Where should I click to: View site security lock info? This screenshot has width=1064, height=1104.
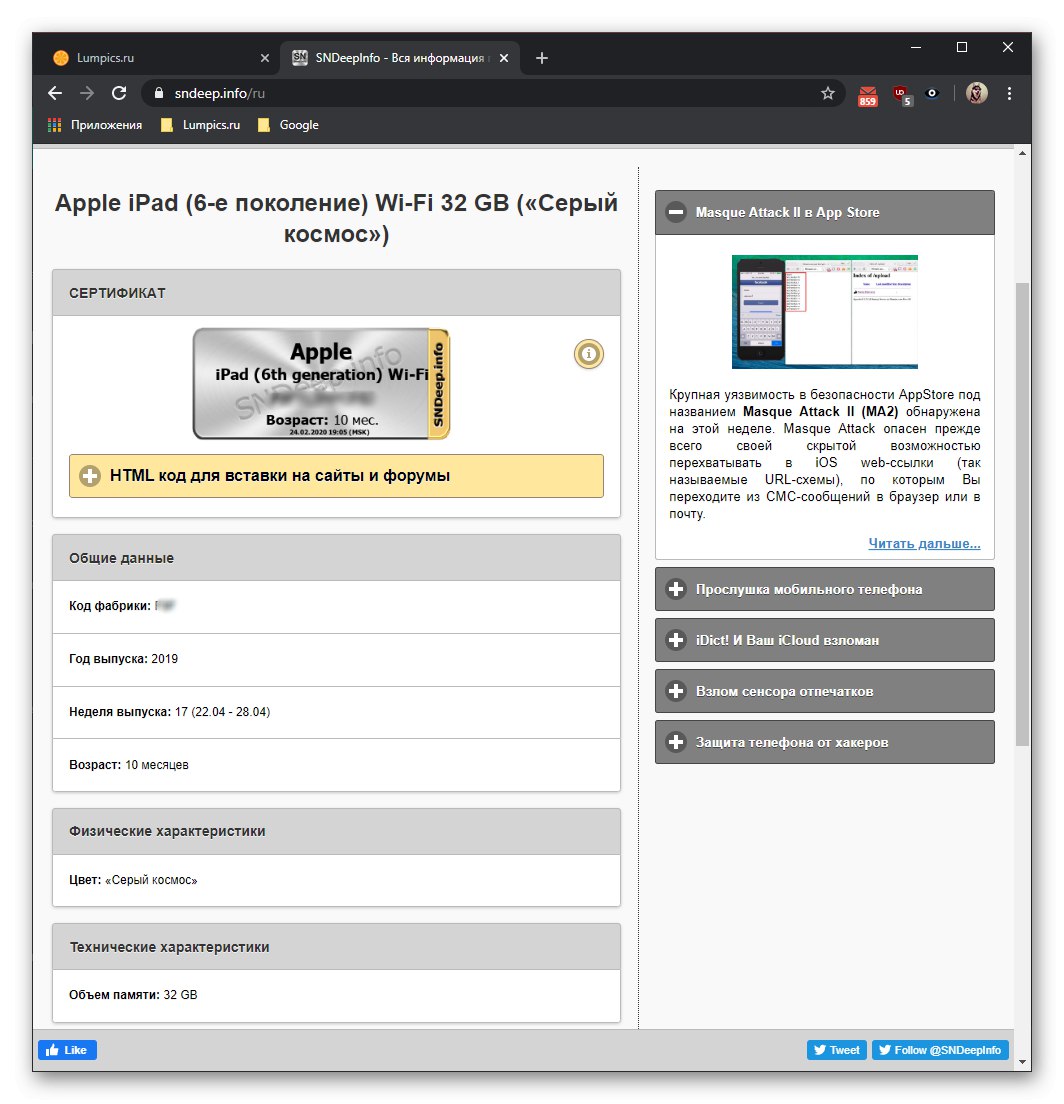coord(158,94)
